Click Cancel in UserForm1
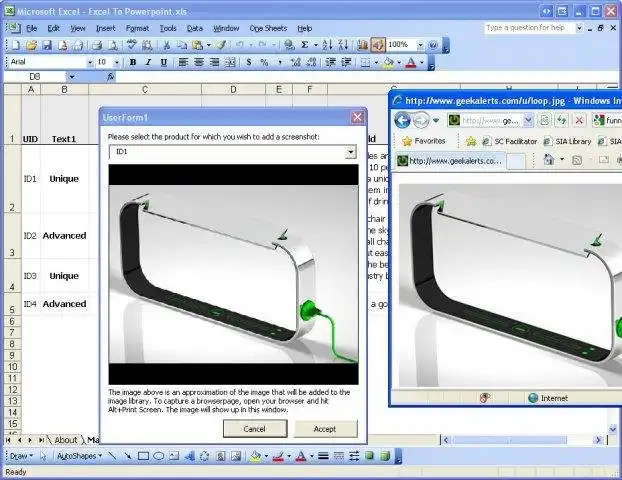The height and width of the screenshot is (480, 622). [x=255, y=429]
